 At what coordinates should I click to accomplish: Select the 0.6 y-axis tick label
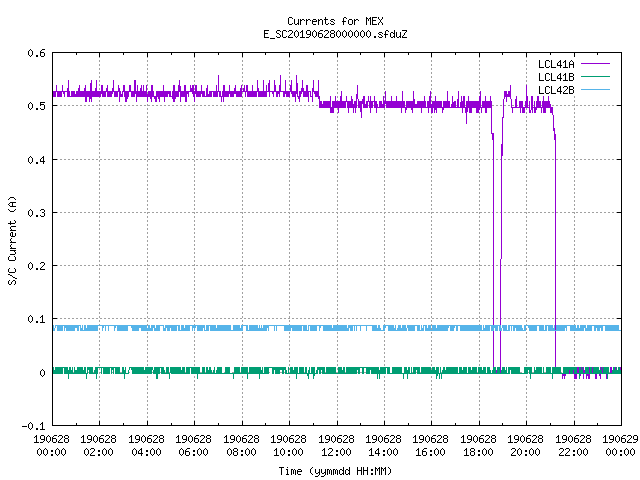pos(36,53)
